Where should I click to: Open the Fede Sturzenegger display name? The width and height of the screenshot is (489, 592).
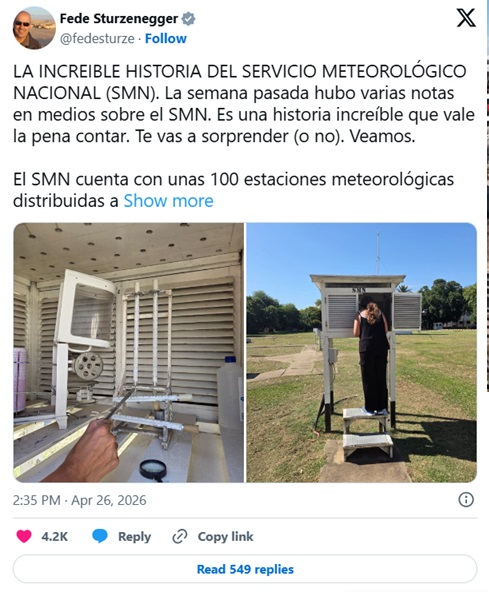coord(119,18)
